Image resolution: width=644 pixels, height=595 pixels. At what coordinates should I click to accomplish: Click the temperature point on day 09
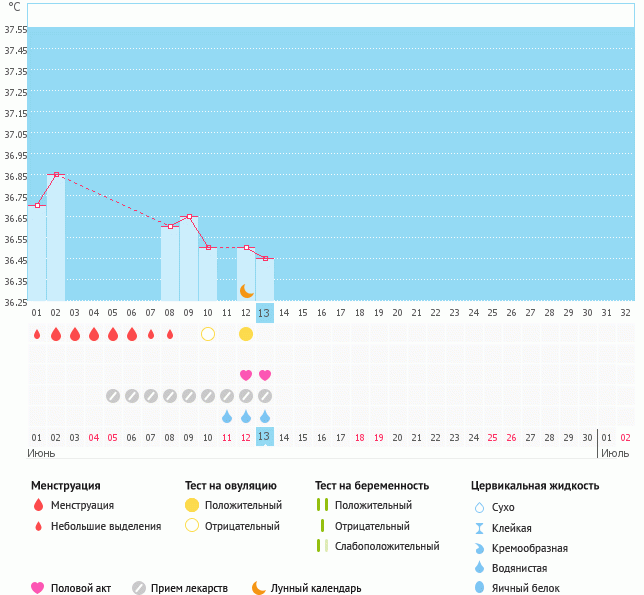coord(189,216)
